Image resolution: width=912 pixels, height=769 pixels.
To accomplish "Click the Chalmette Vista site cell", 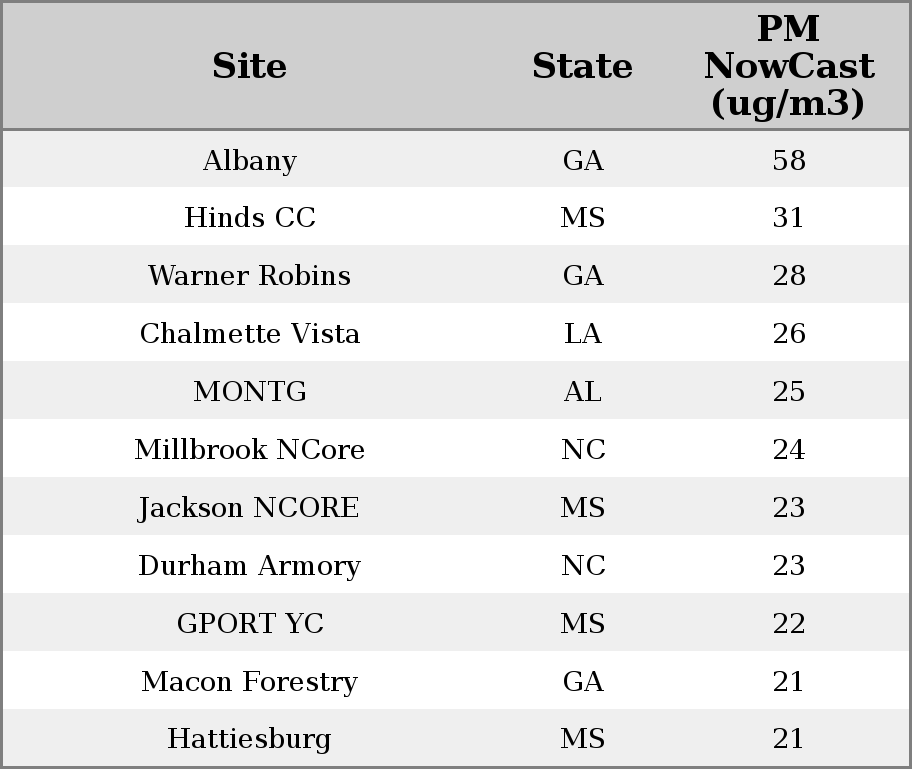I will [250, 334].
